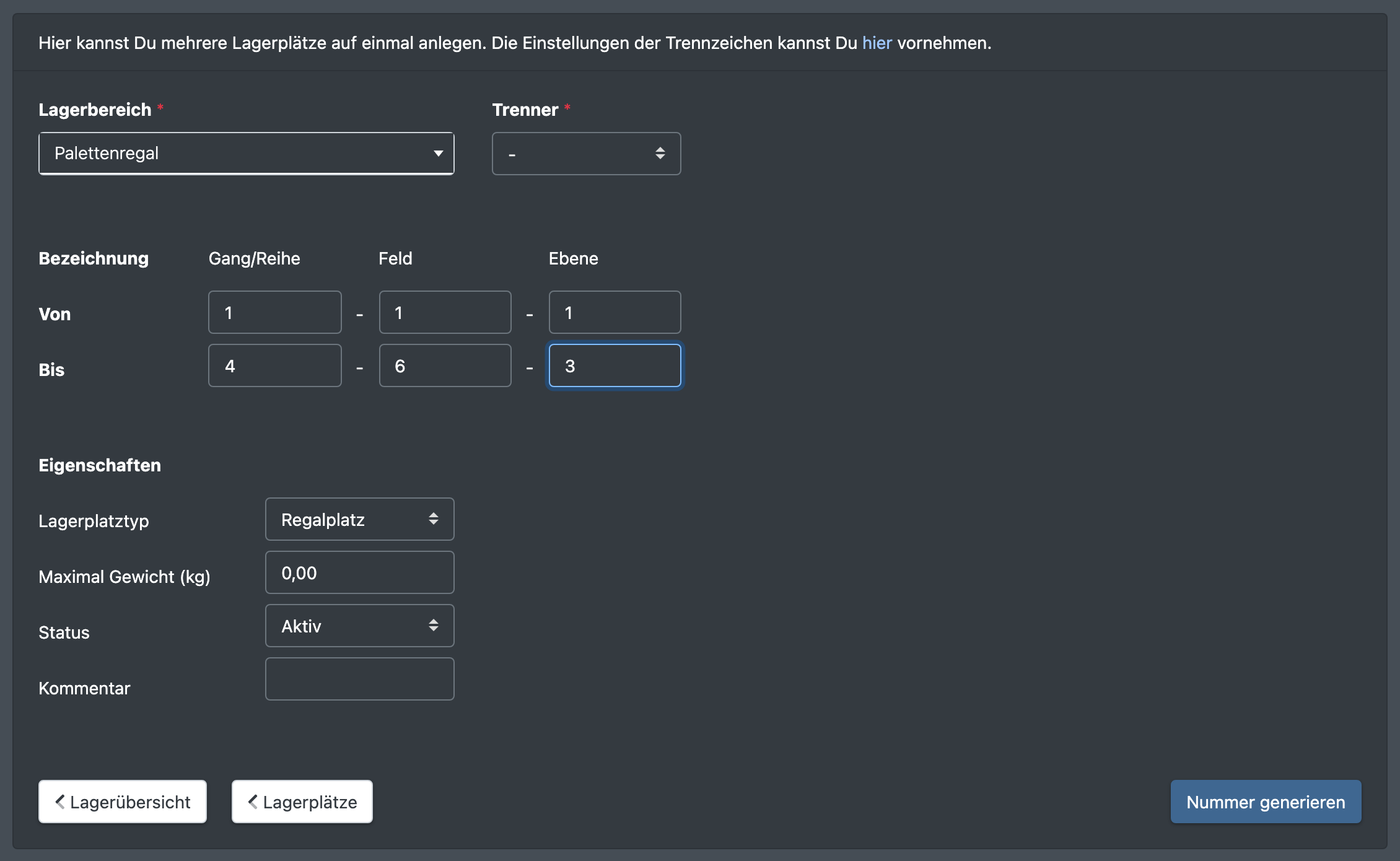Click the Von Feld input field
This screenshot has height=861, width=1400.
(x=445, y=312)
